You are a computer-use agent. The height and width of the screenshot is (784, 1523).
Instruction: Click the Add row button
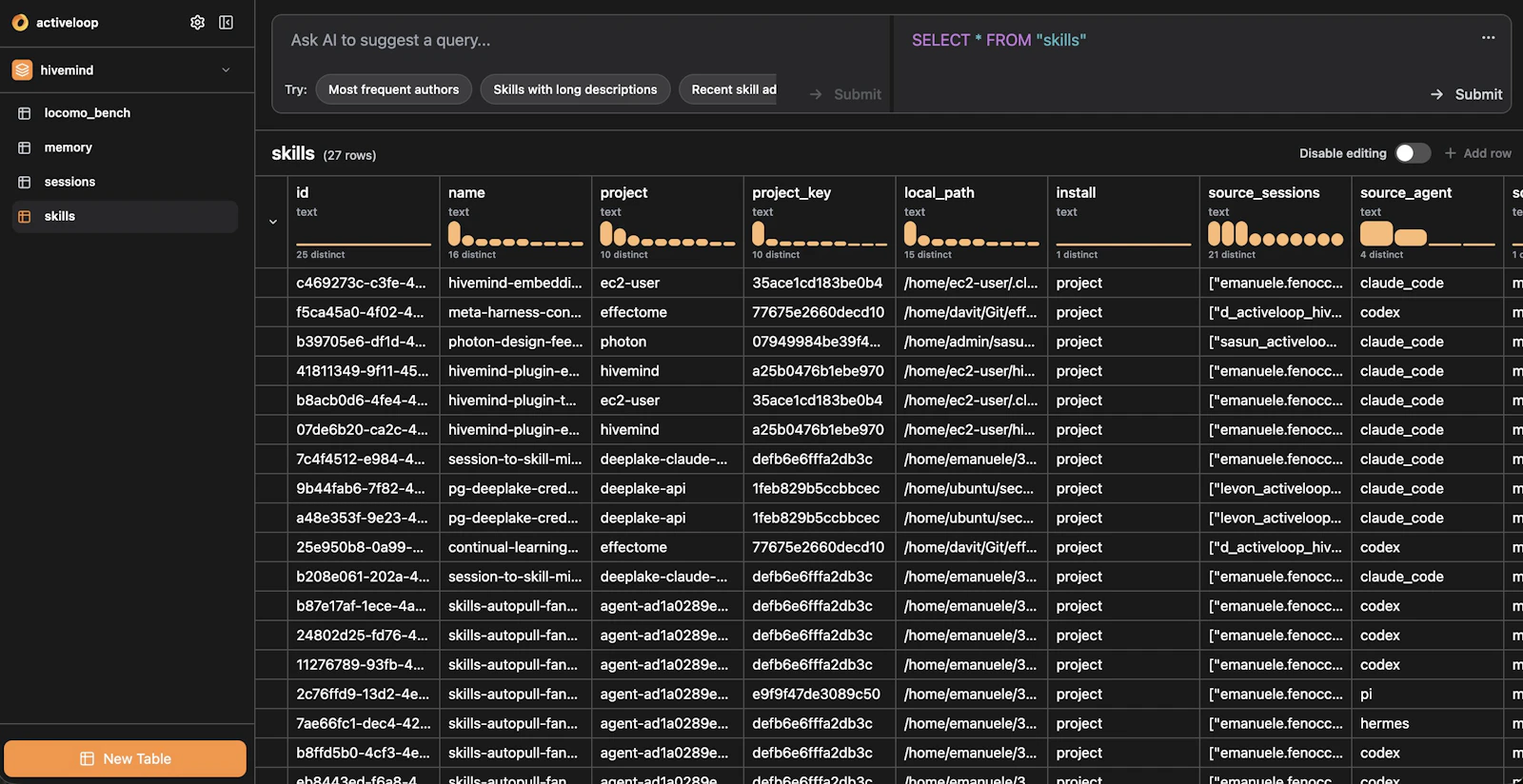pos(1477,153)
